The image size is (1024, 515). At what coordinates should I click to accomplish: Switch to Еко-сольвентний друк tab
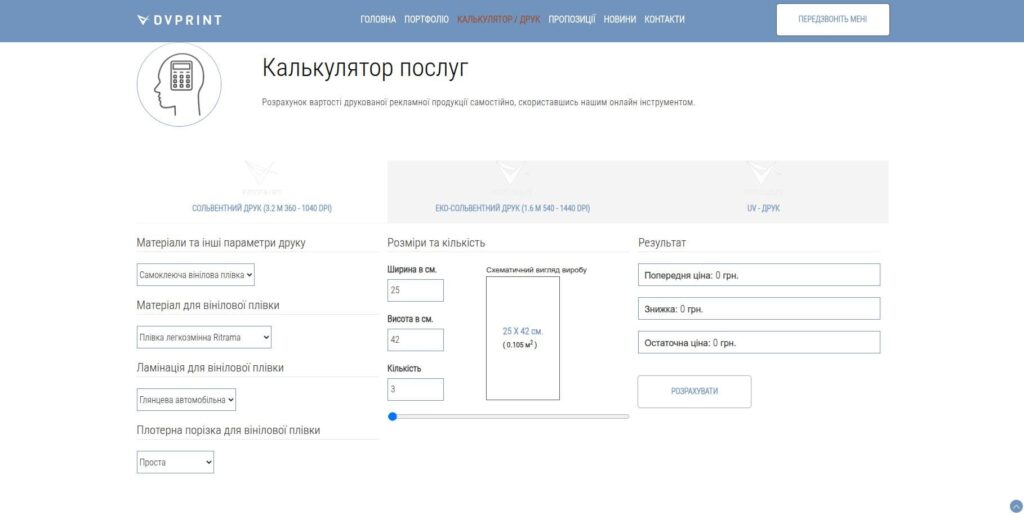pyautogui.click(x=512, y=191)
